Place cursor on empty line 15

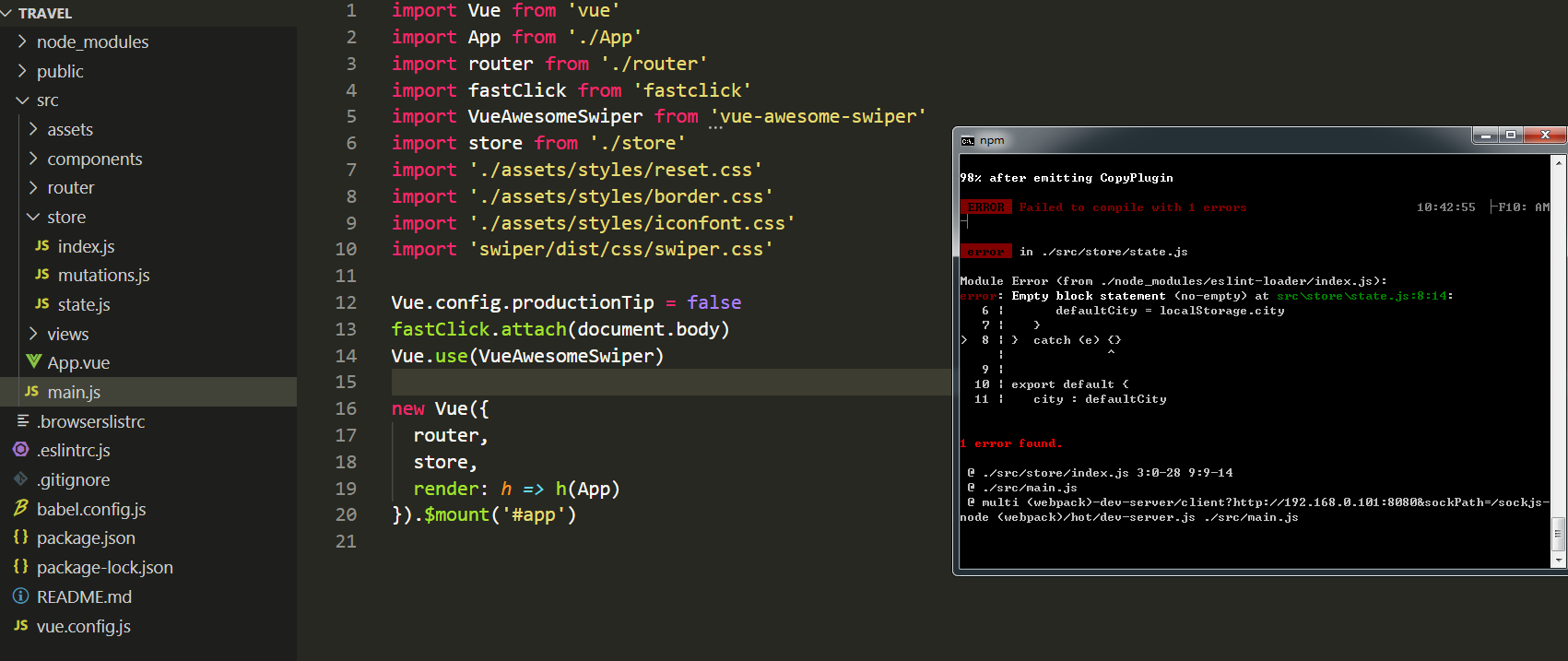pos(645,382)
